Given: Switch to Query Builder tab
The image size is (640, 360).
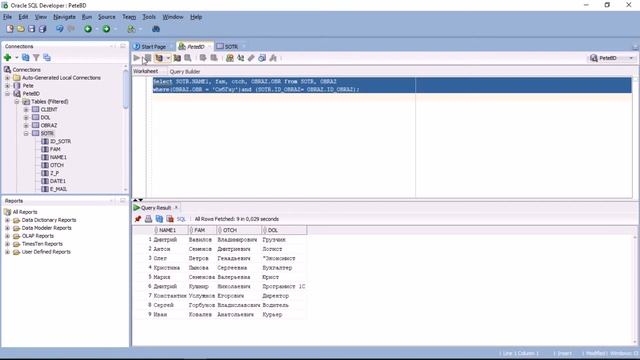Looking at the screenshot, I should point(184,71).
